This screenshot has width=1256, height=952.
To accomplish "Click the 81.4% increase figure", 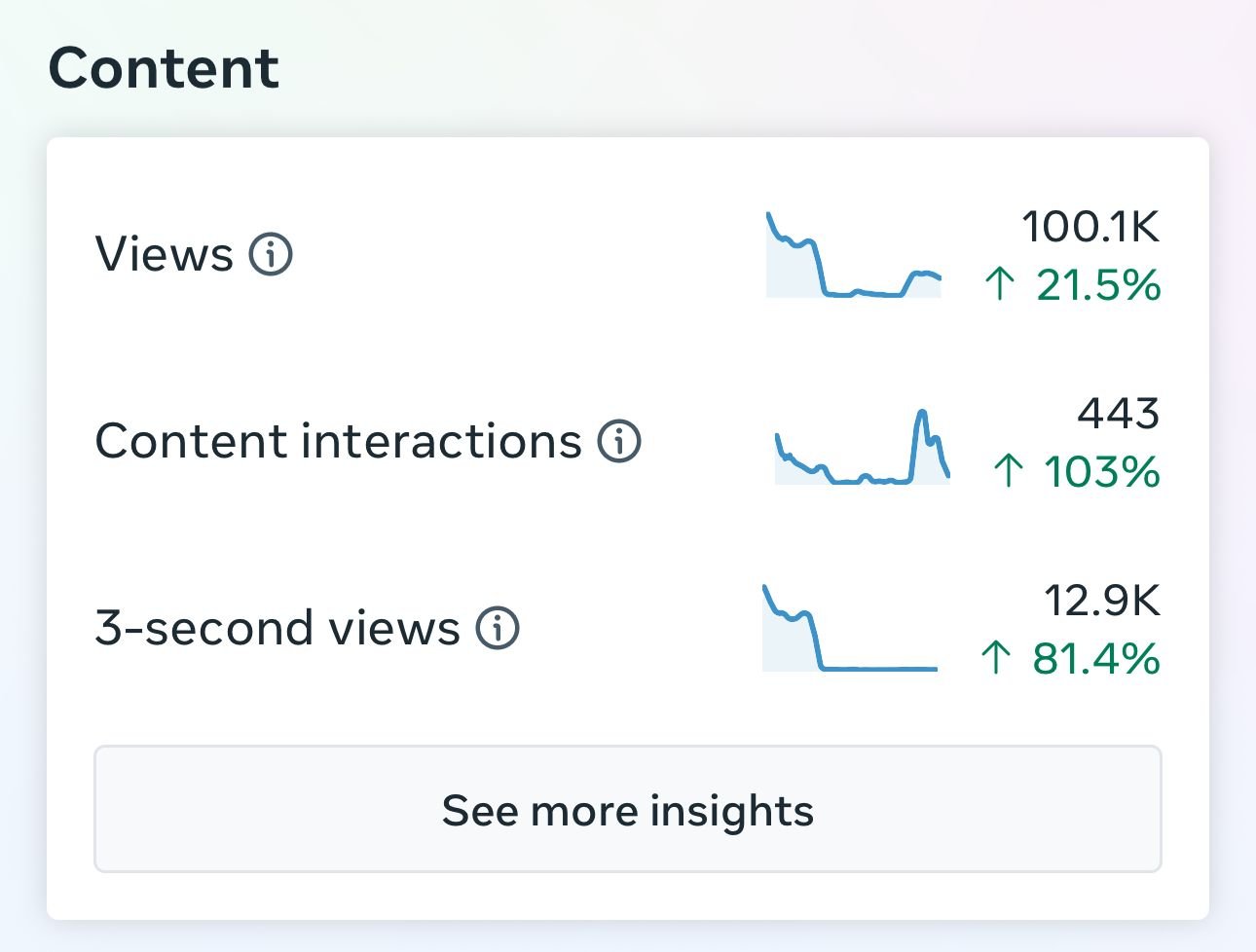I will [1096, 659].
